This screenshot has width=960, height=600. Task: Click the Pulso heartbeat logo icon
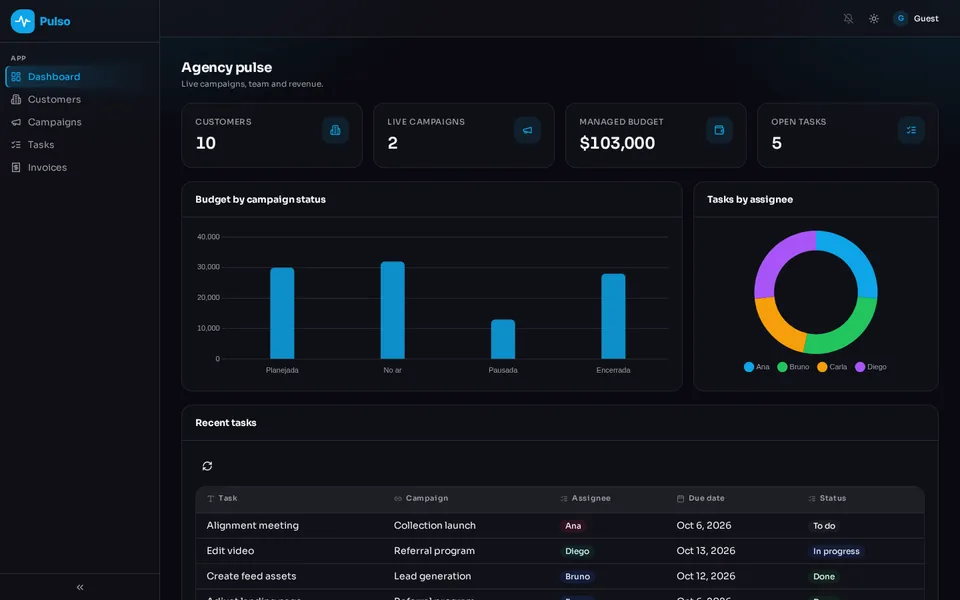coord(23,21)
